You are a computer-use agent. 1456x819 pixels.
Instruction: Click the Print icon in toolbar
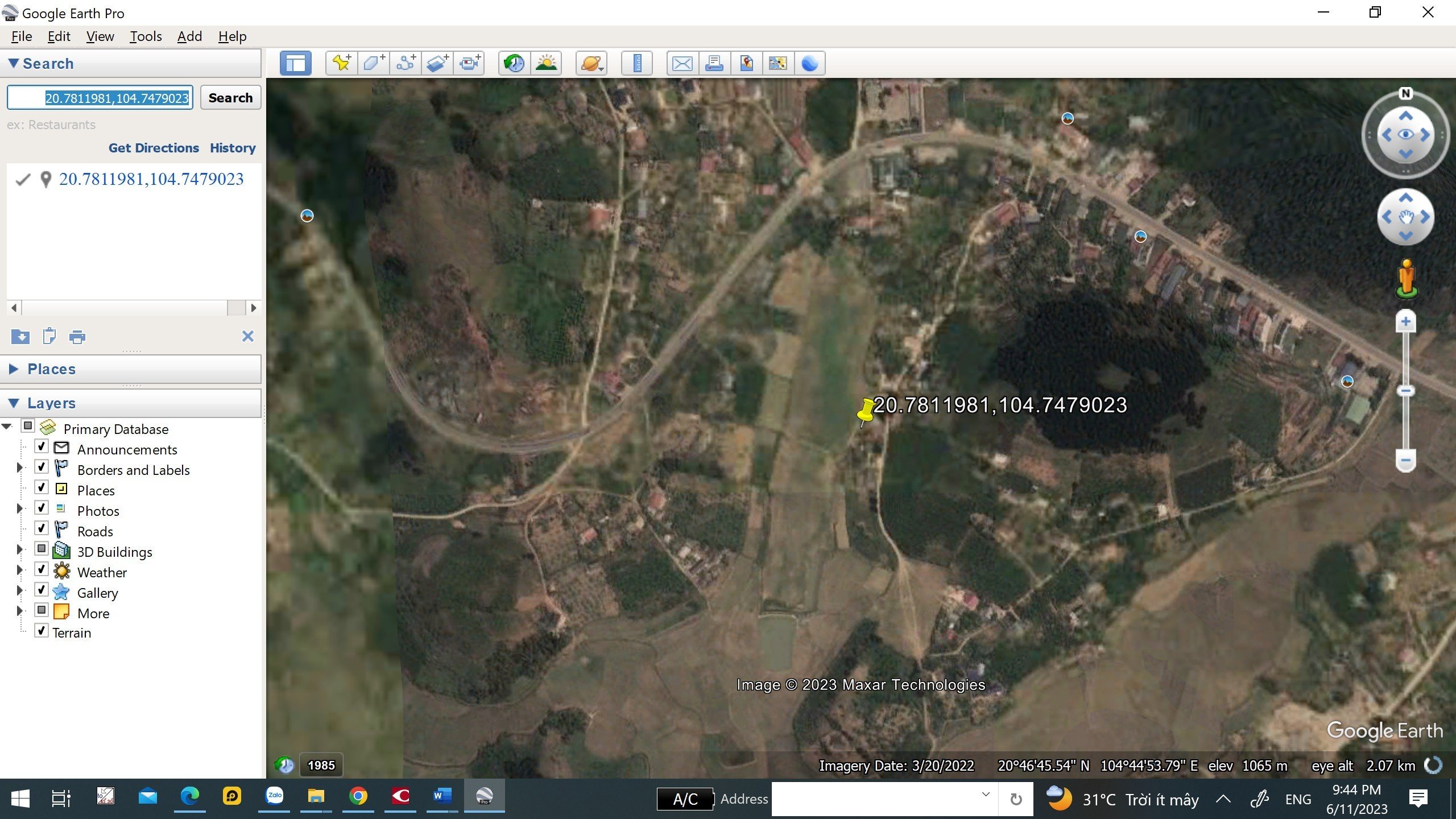[x=714, y=63]
